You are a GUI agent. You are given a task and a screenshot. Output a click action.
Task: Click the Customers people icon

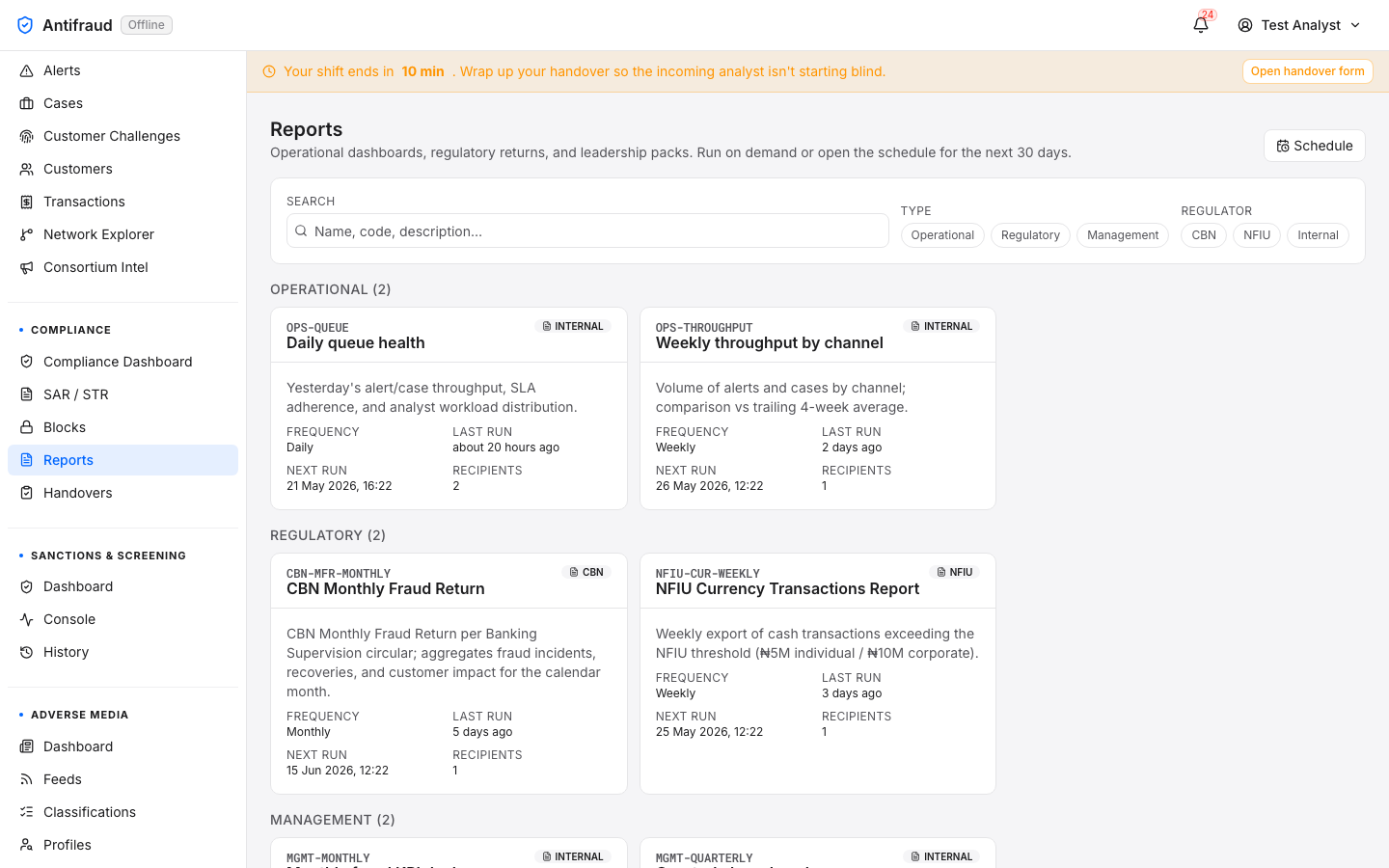pyautogui.click(x=27, y=169)
